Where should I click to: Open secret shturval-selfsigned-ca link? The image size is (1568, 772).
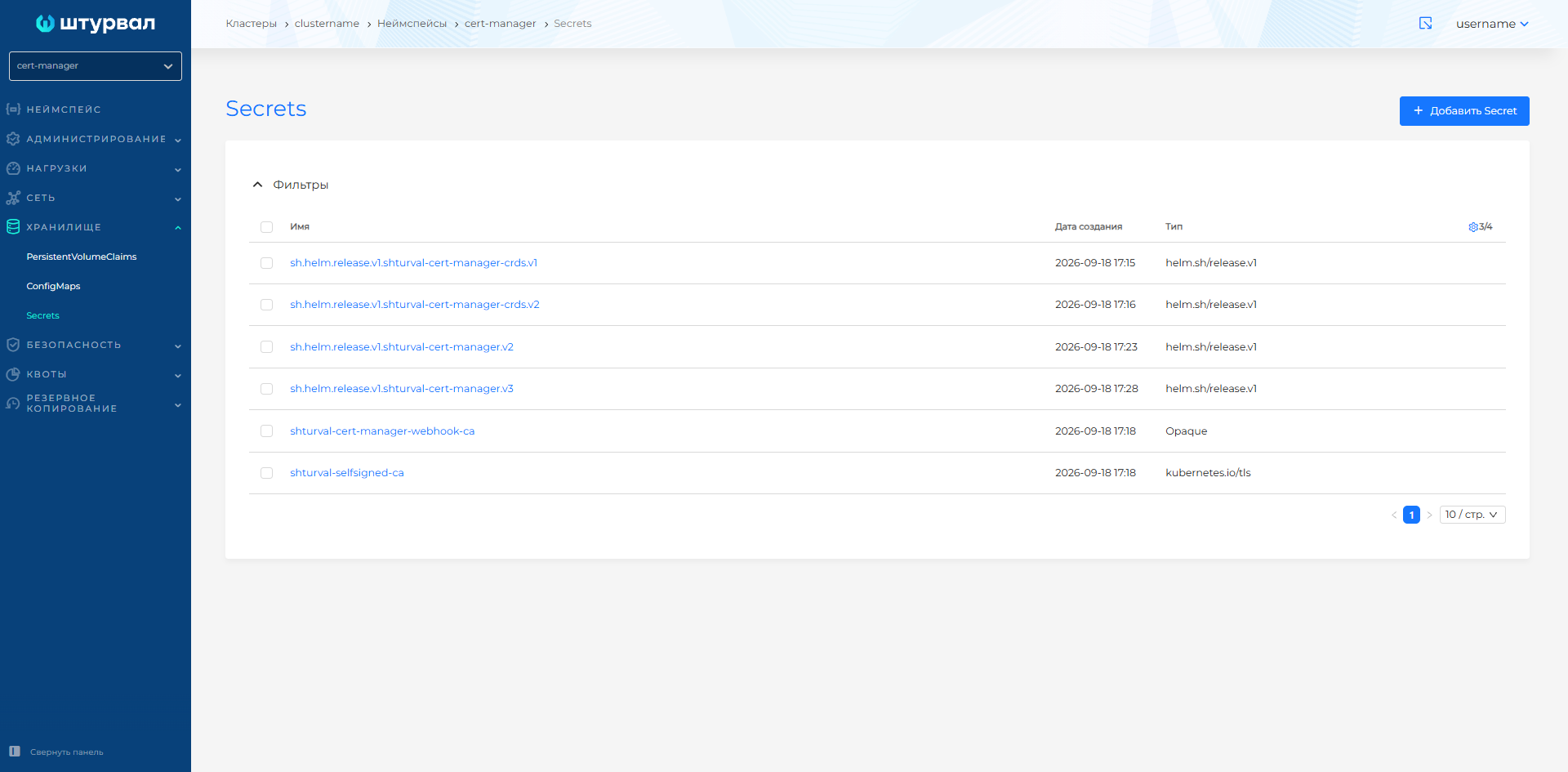347,473
